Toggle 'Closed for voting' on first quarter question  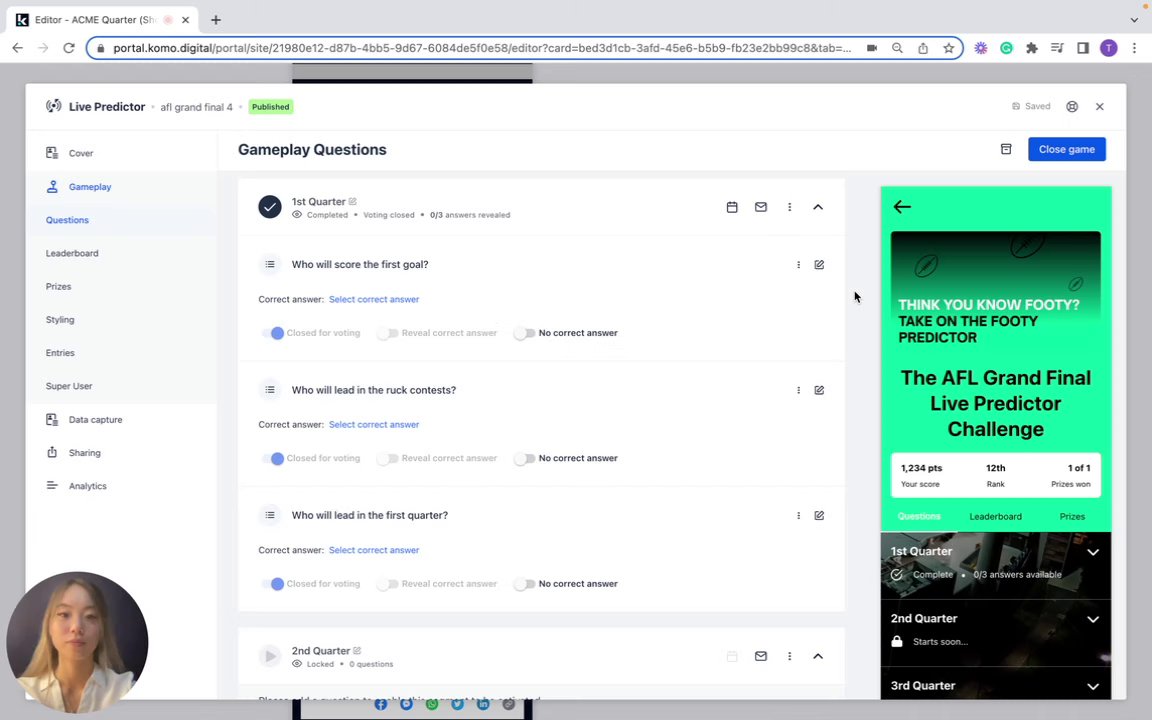click(273, 584)
